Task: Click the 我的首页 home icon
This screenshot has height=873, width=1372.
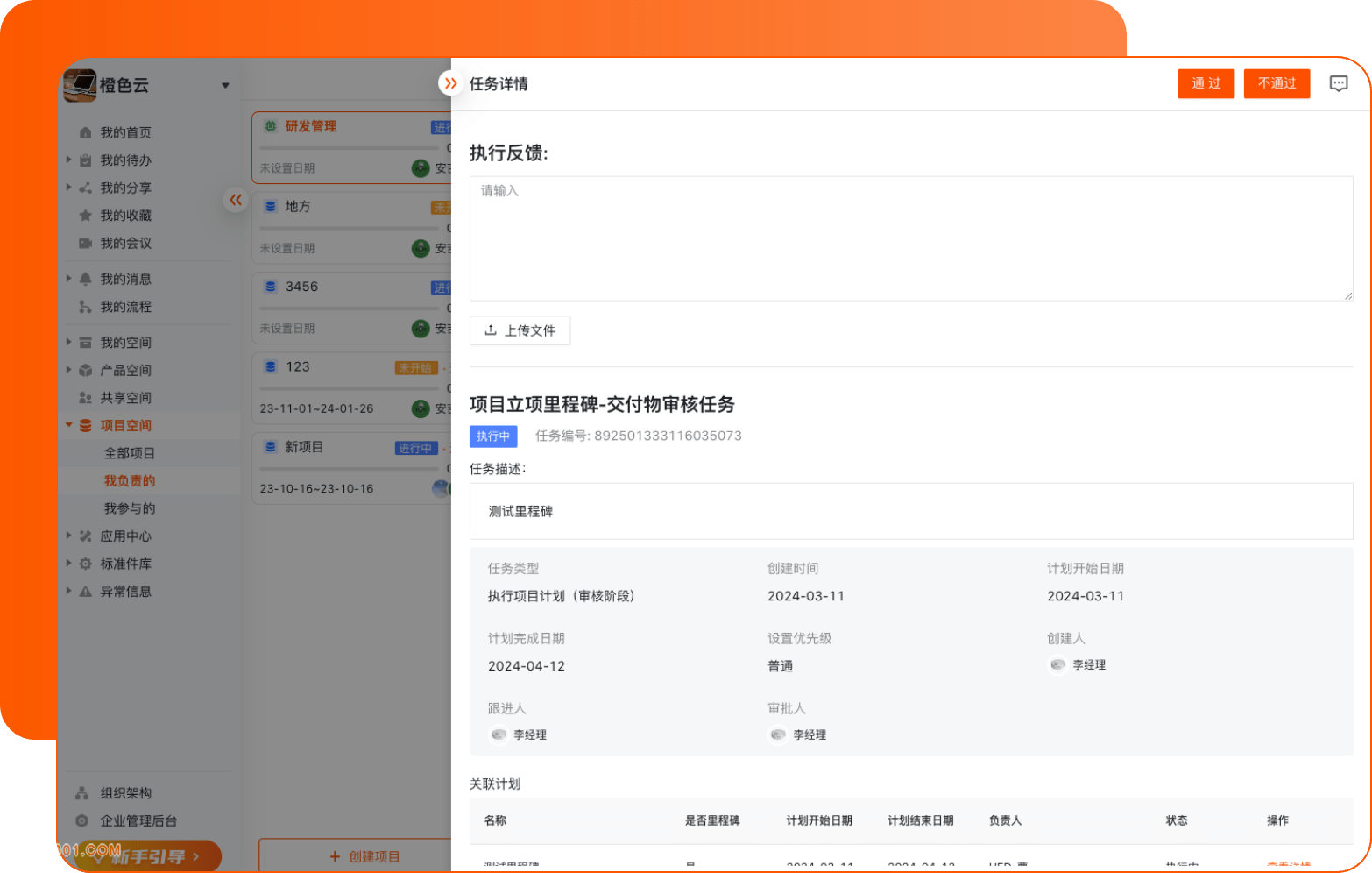Action: (85, 132)
